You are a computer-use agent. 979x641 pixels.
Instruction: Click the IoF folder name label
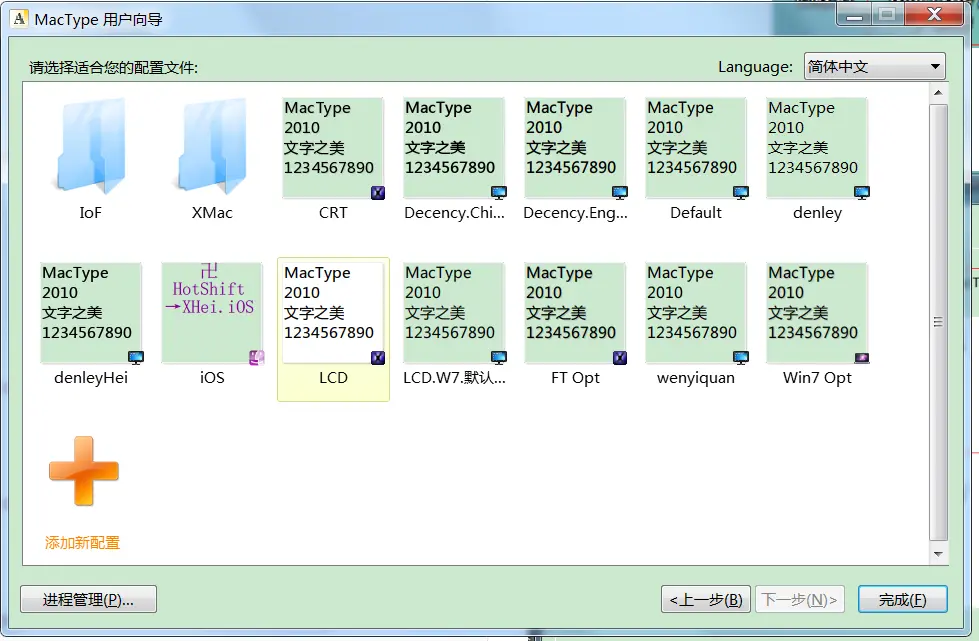(91, 213)
